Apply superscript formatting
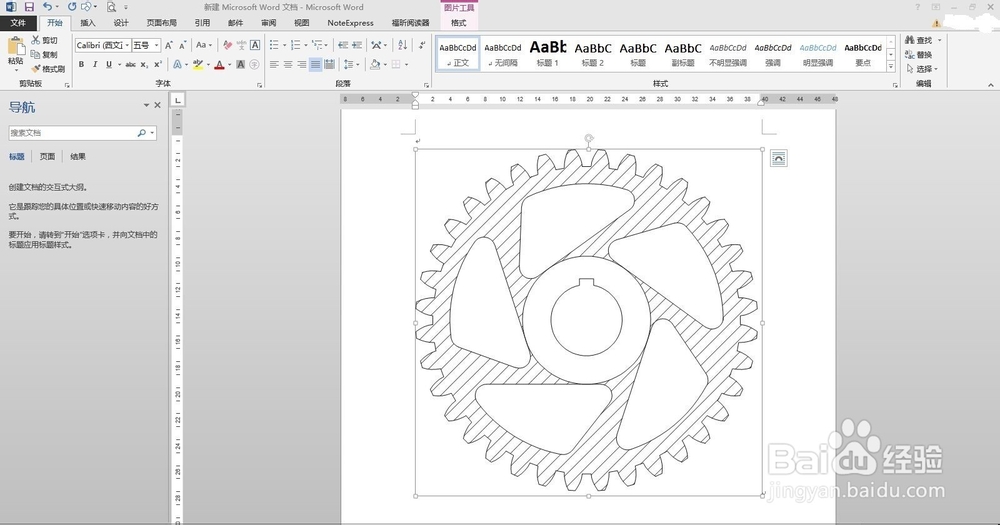 click(158, 64)
